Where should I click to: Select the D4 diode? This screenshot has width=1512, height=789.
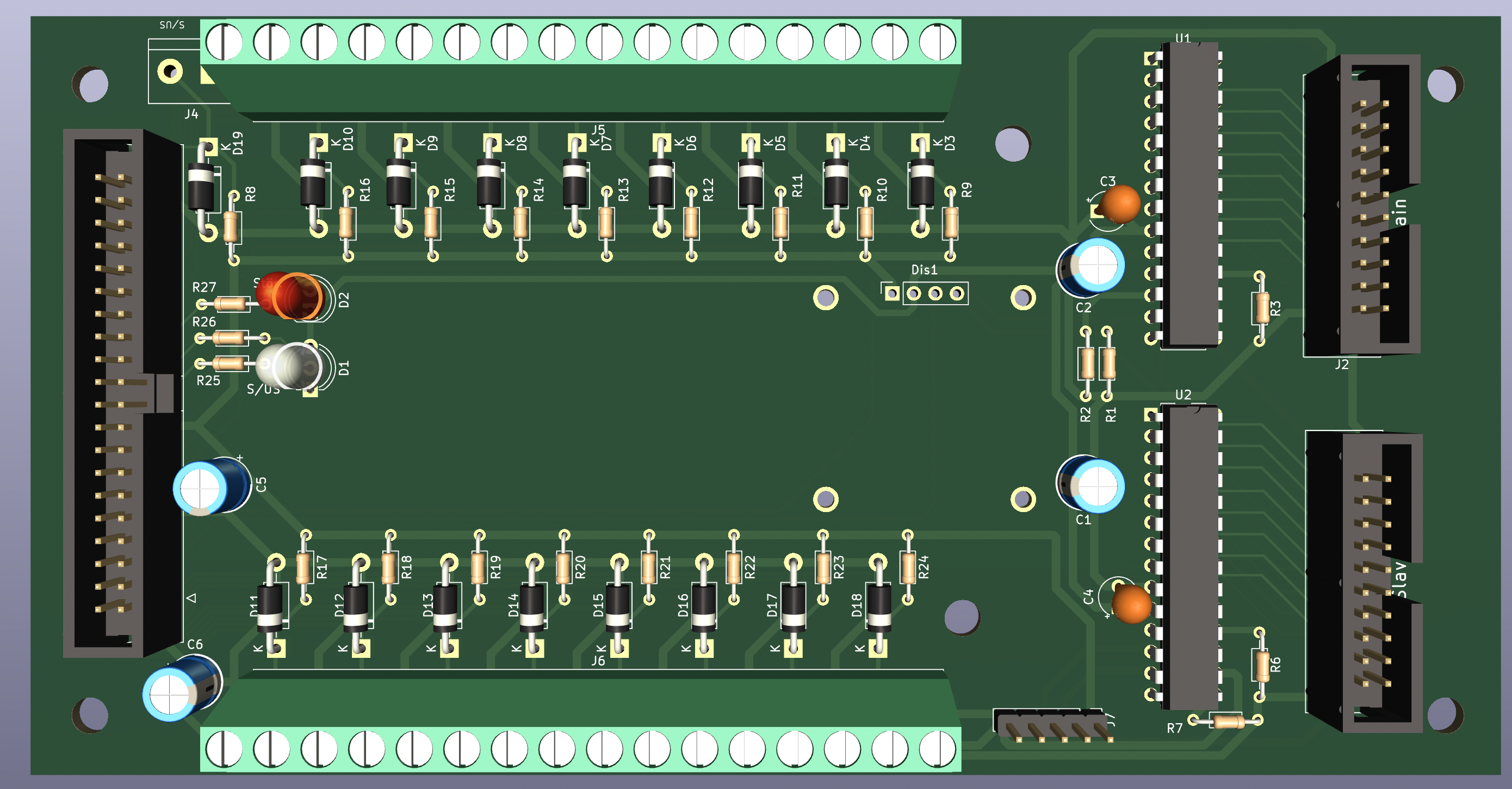pyautogui.click(x=836, y=182)
